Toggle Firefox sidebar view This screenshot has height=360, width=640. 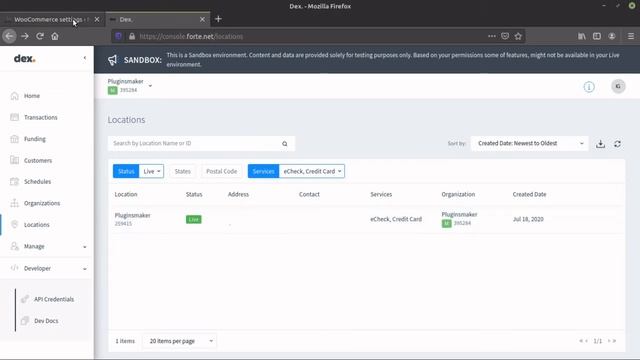click(x=597, y=36)
